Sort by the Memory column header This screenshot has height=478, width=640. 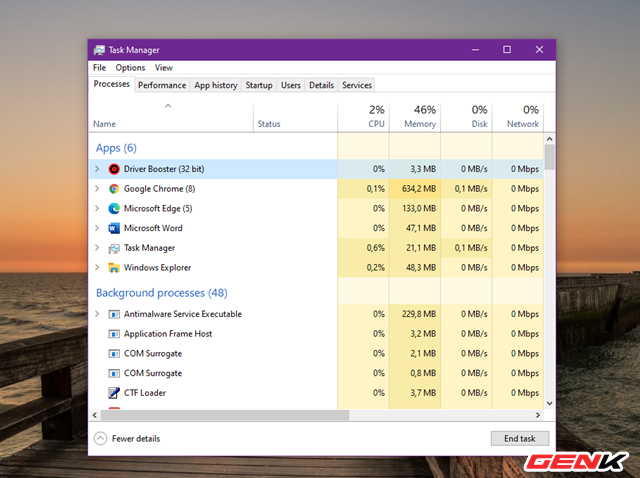(x=415, y=116)
